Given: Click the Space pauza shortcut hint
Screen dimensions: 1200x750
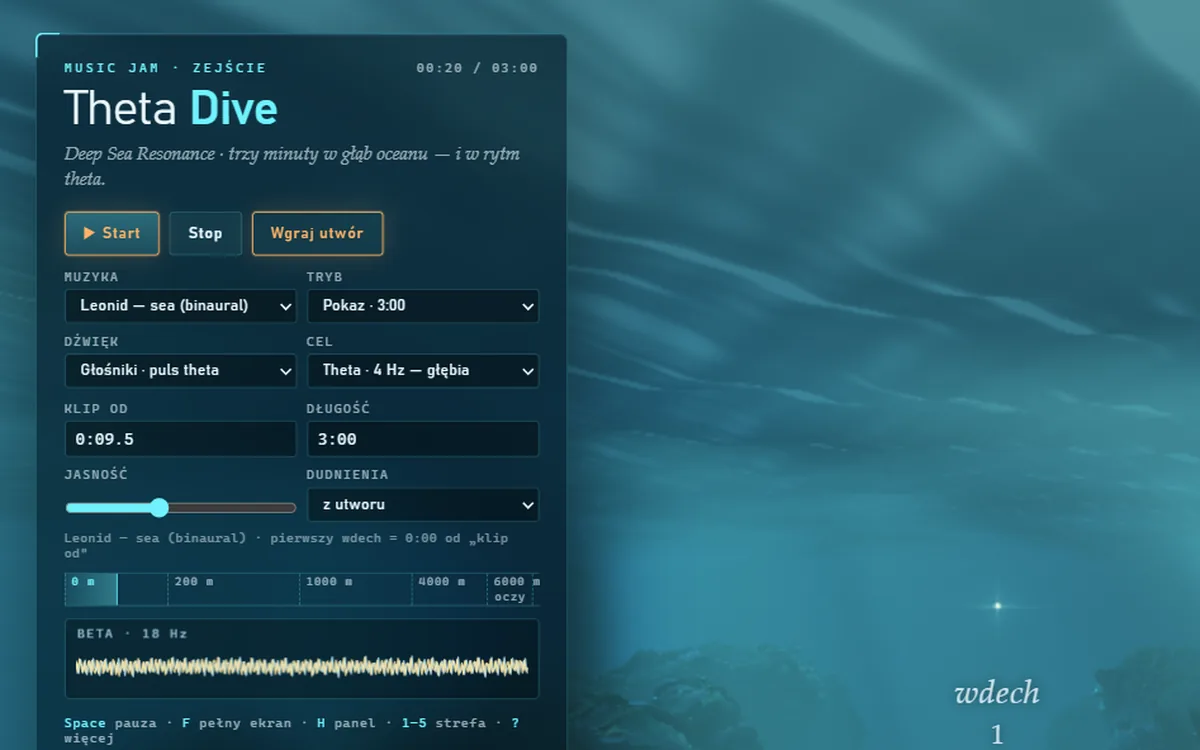Looking at the screenshot, I should coord(110,722).
